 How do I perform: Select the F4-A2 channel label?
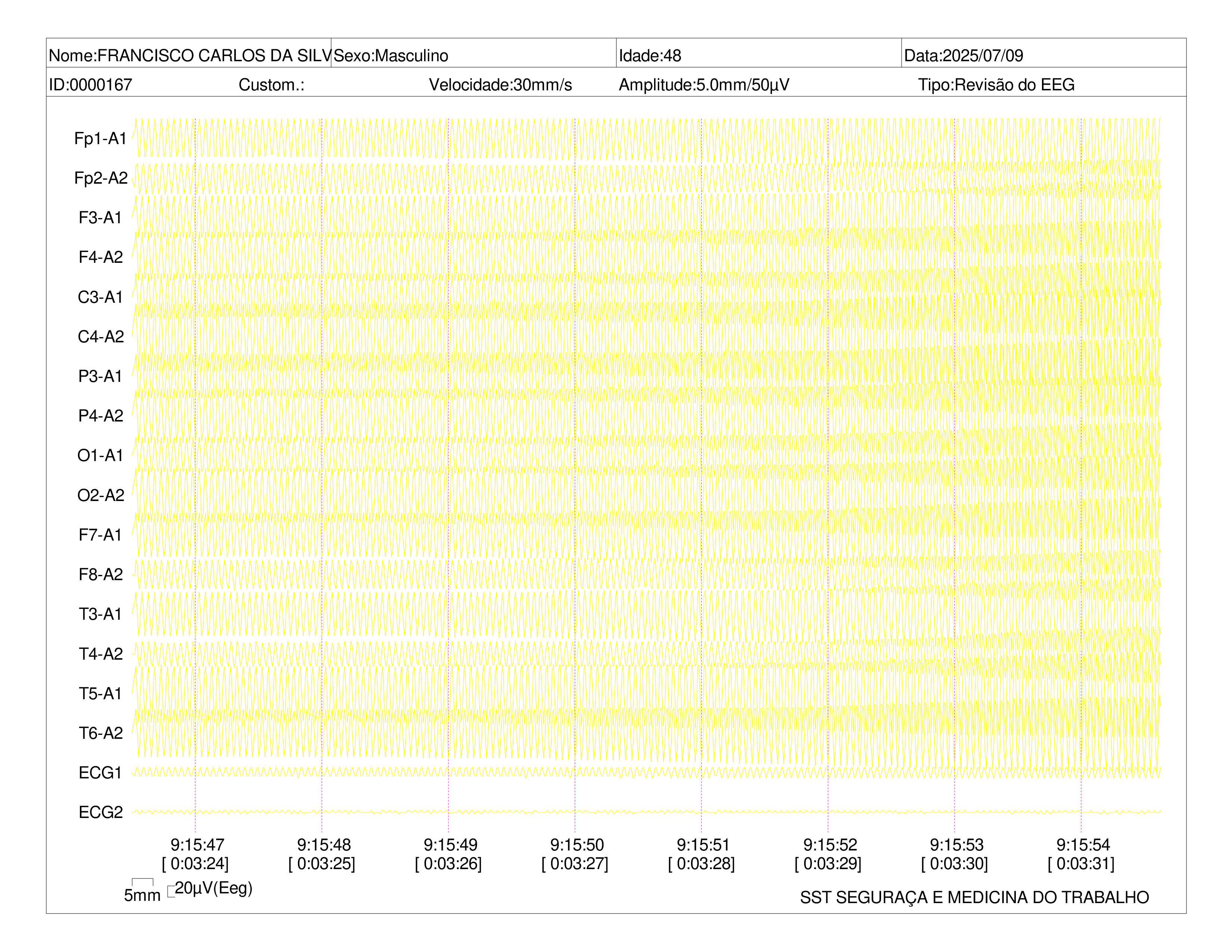[x=100, y=257]
